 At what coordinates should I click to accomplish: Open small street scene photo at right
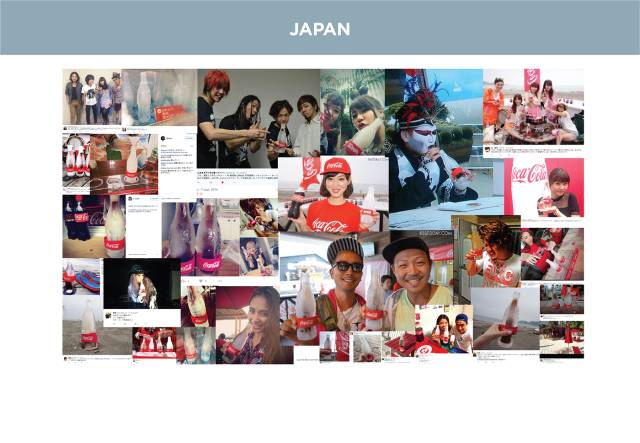point(562,299)
